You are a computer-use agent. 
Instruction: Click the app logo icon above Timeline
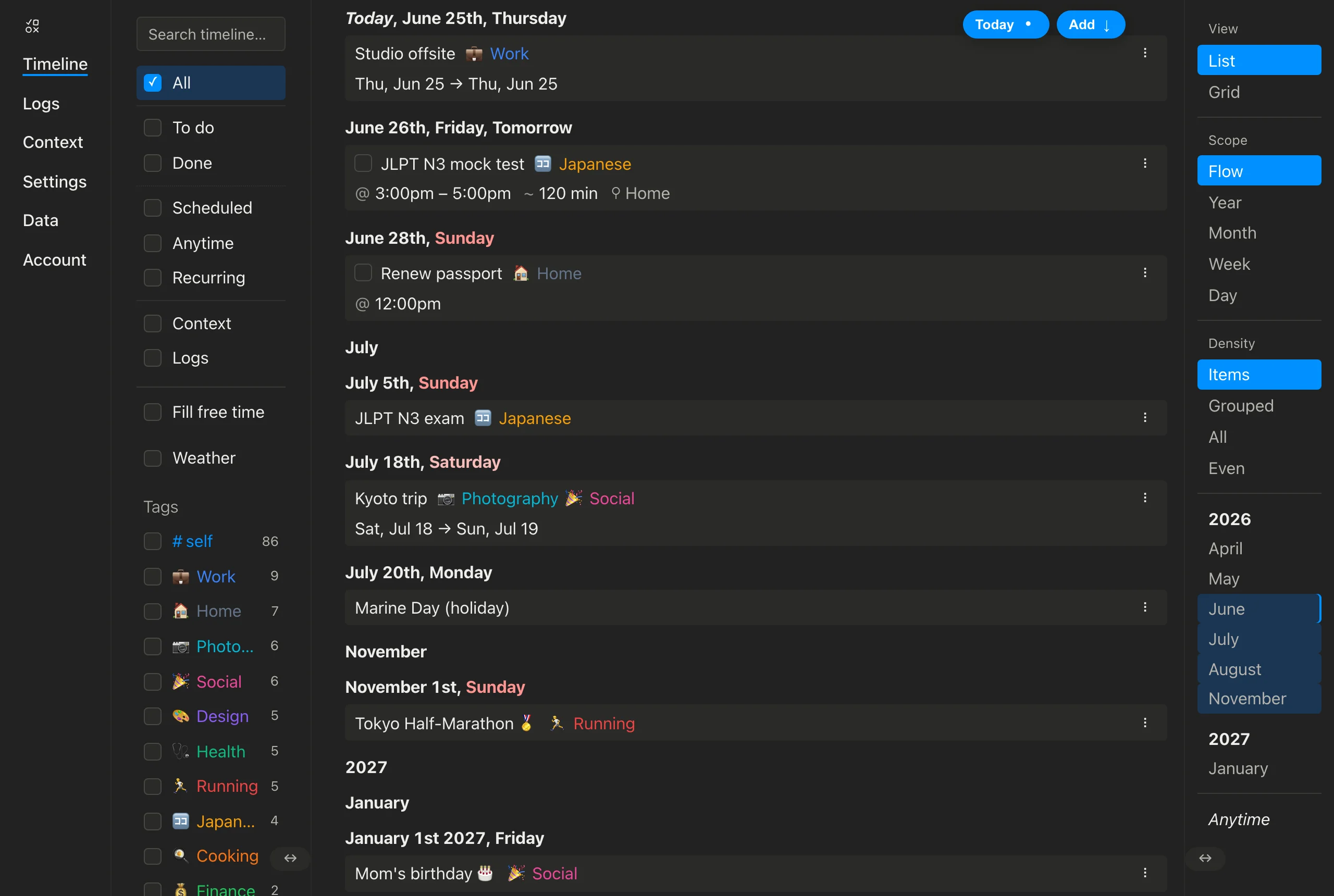[32, 26]
